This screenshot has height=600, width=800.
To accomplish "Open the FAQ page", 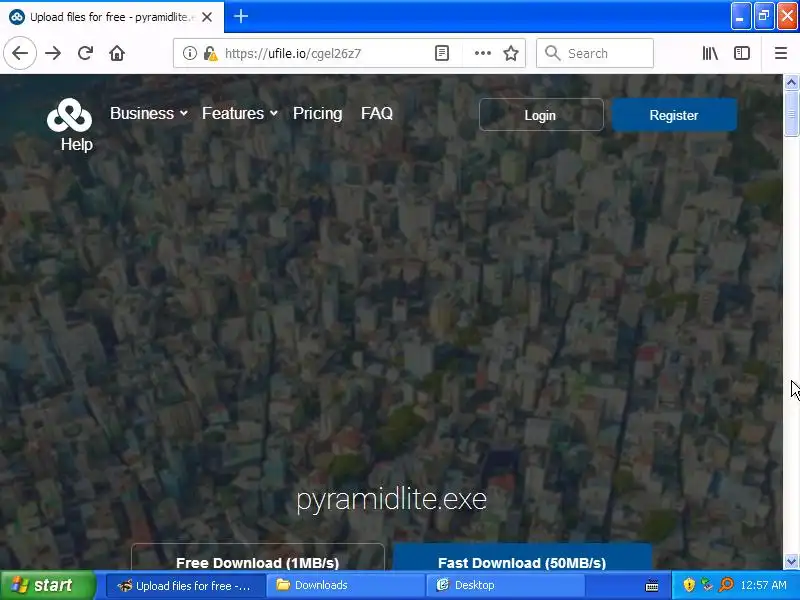I will (x=377, y=113).
